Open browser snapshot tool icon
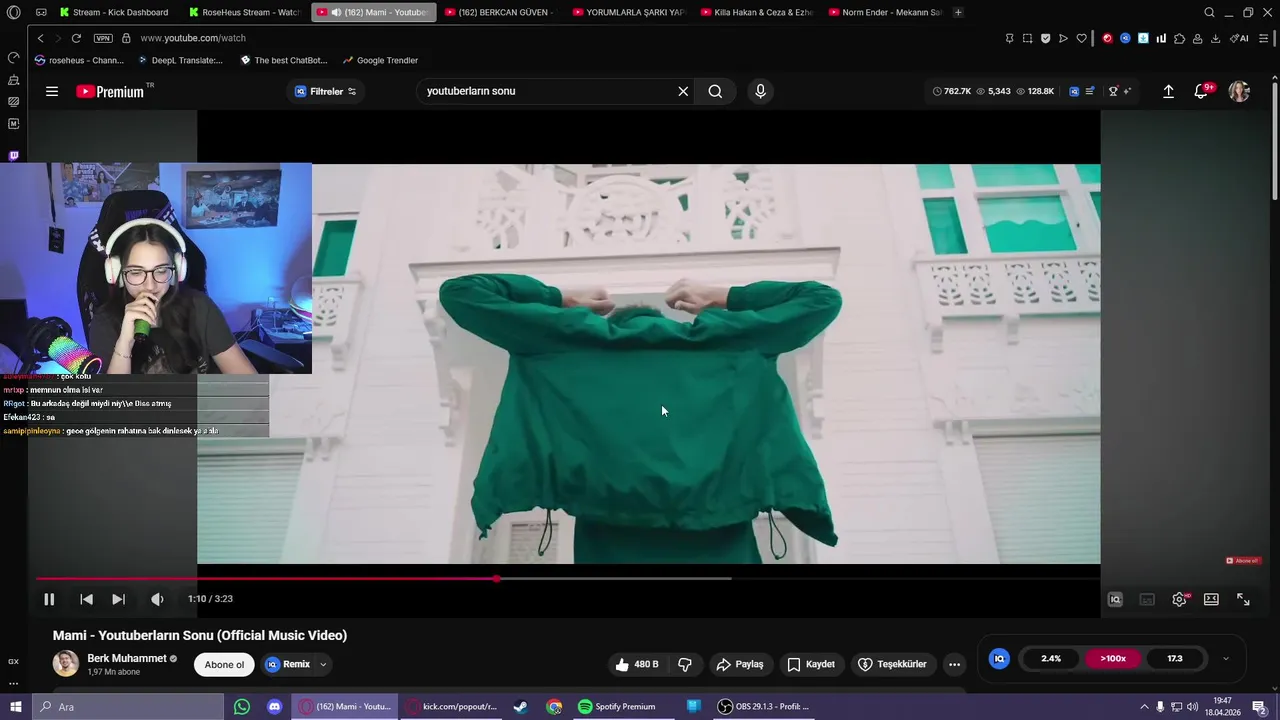Viewport: 1280px width, 720px height. point(1027,38)
